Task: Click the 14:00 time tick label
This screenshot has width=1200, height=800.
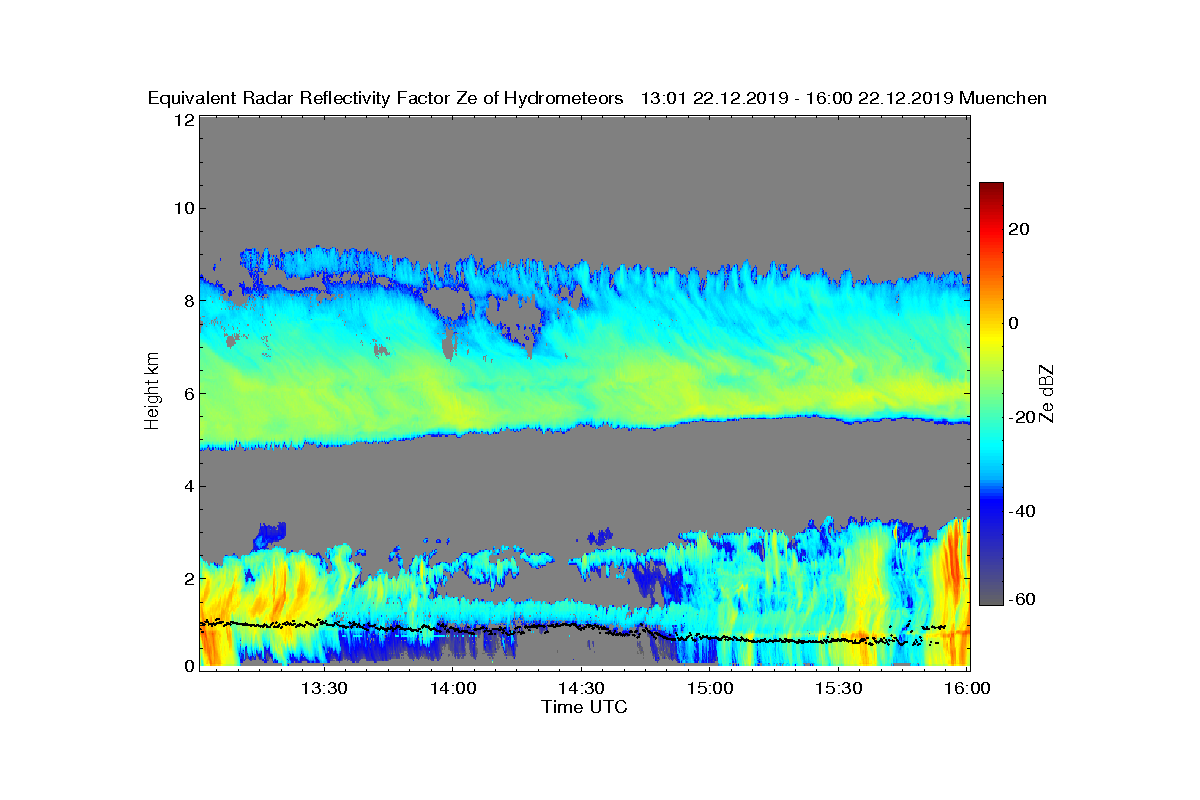Action: tap(452, 689)
